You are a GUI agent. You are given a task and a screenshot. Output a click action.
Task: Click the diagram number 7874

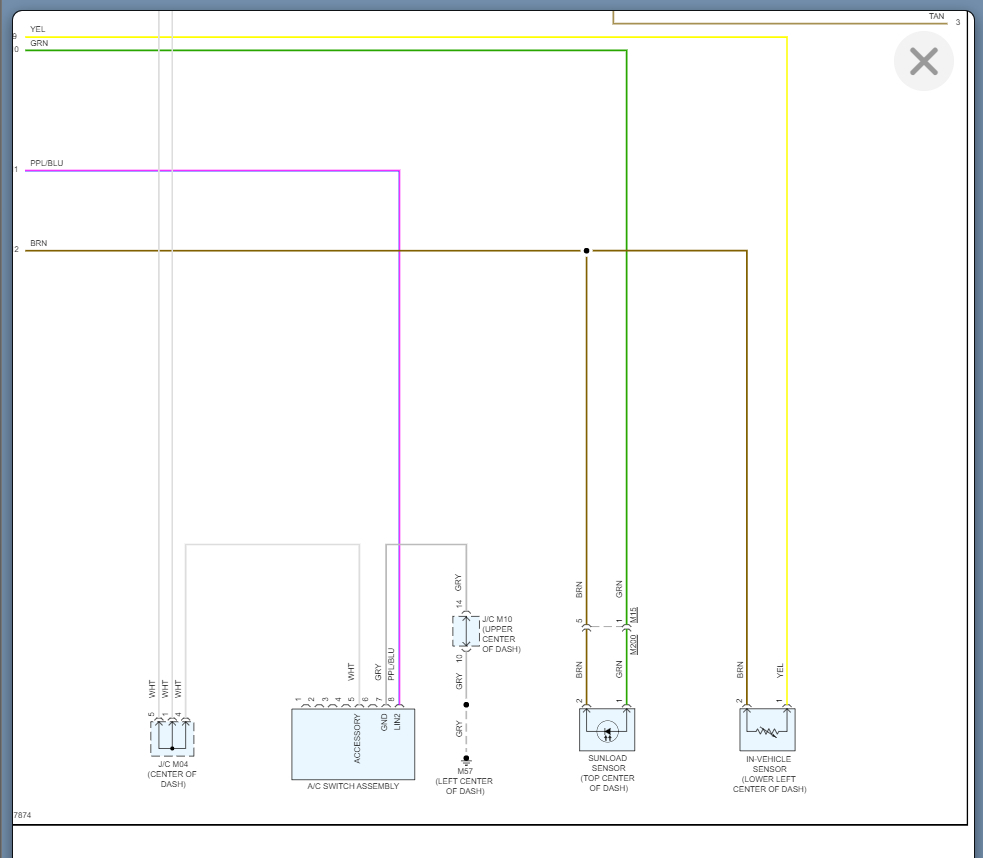22,815
